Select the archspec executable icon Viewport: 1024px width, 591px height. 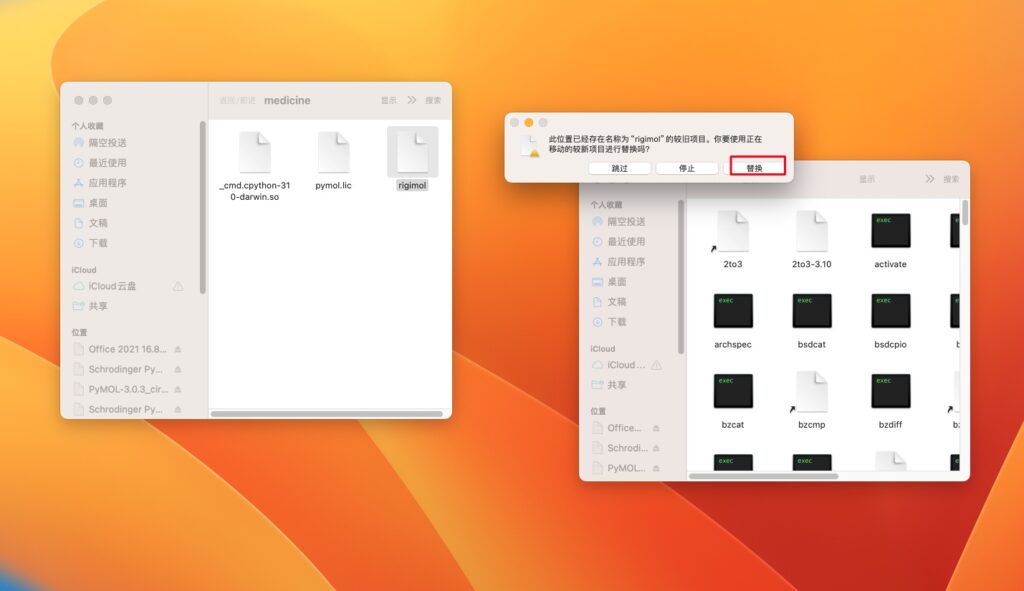tap(733, 313)
